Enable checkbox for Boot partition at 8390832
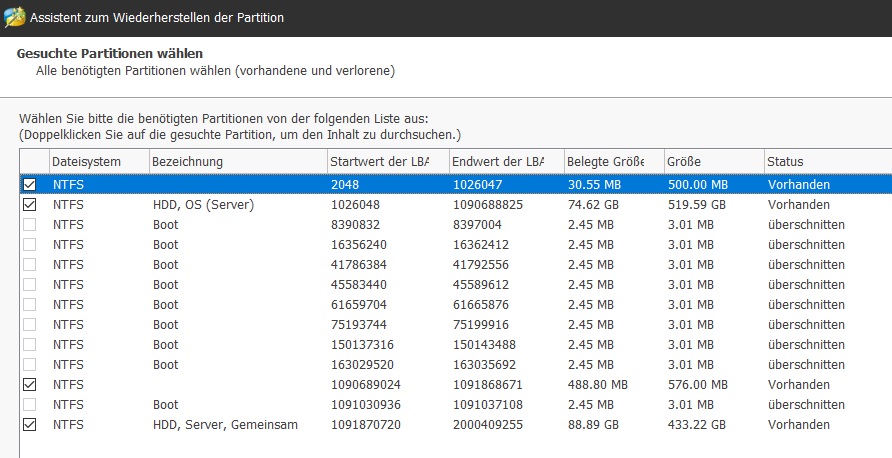 point(29,225)
